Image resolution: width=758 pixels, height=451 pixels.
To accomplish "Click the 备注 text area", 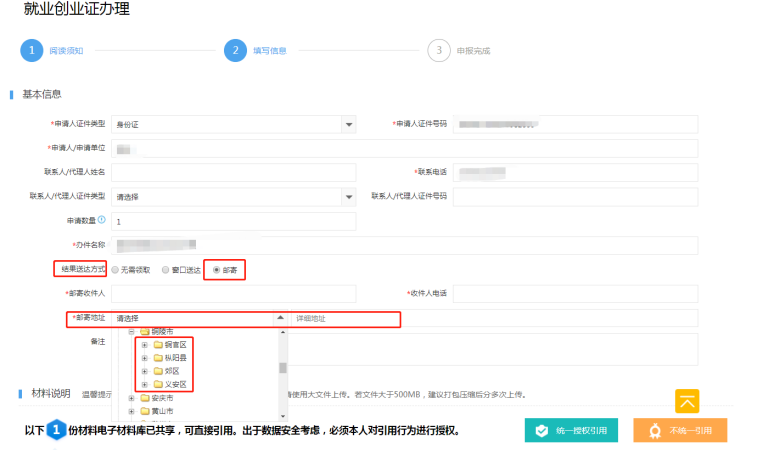I will click(x=493, y=349).
